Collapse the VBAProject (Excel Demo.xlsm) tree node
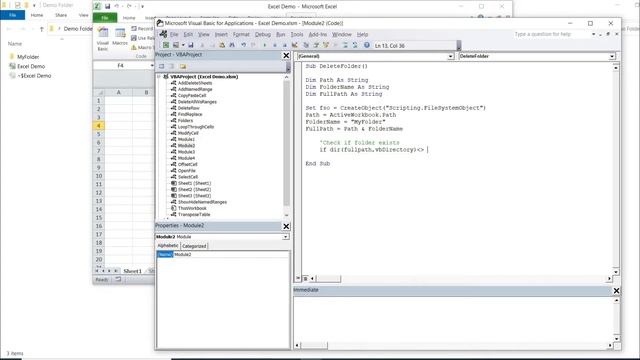Viewport: 640px width, 360px height. (x=159, y=76)
